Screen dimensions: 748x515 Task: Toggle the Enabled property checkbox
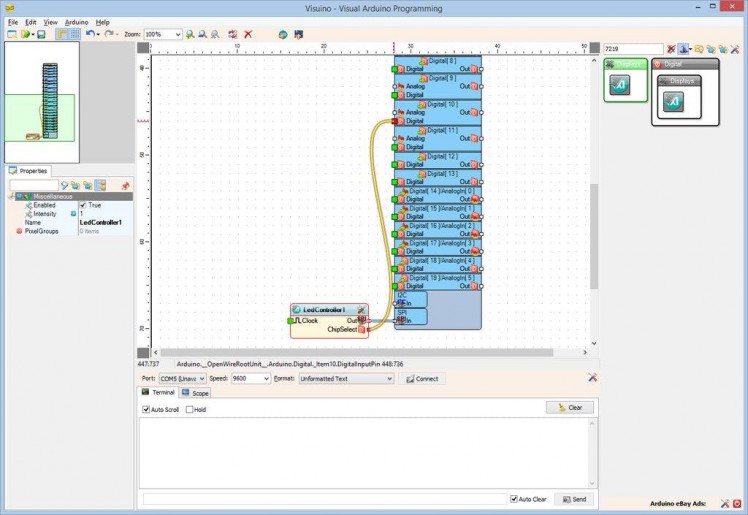click(x=83, y=205)
